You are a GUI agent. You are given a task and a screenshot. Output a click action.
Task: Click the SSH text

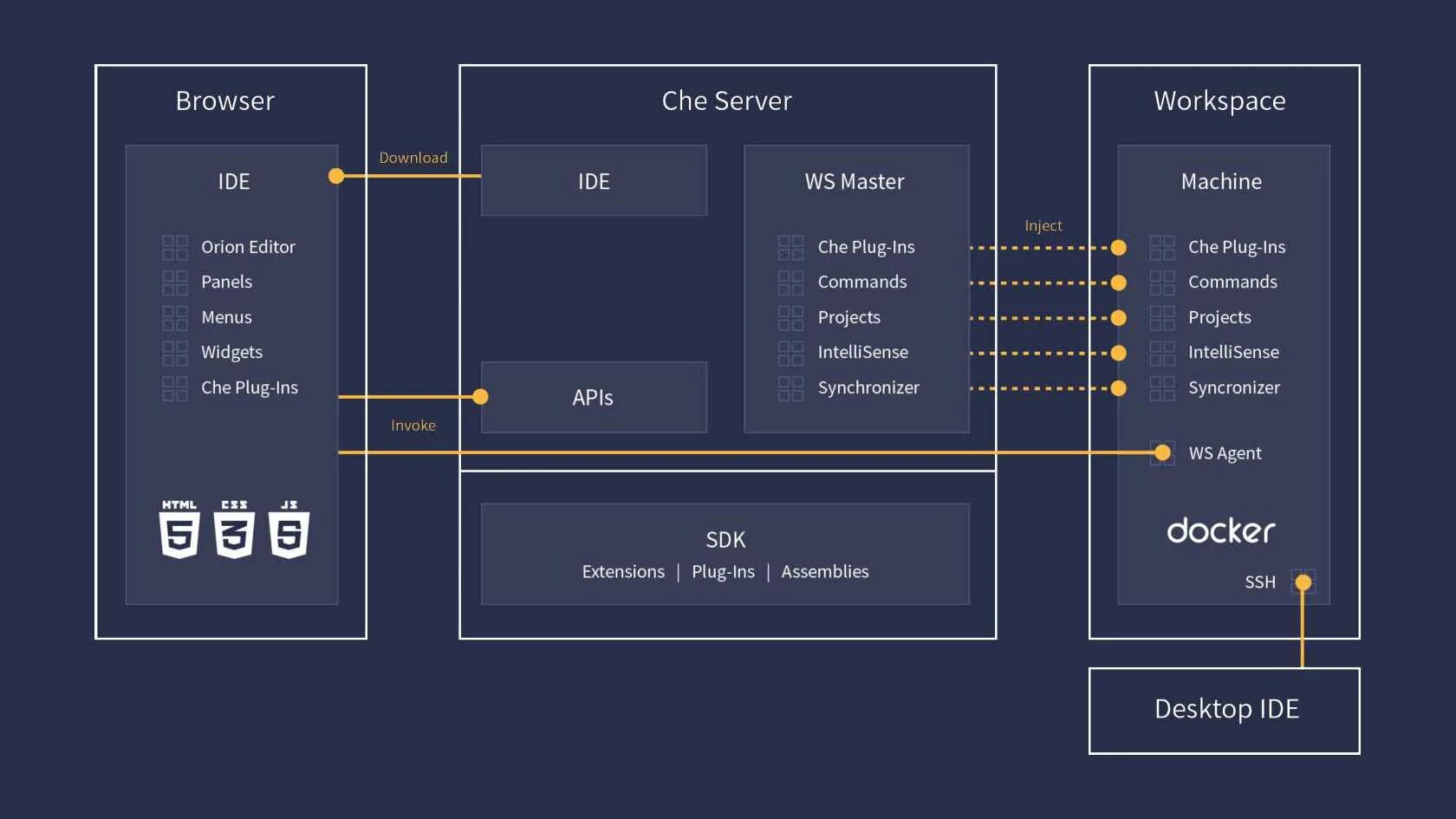(x=1260, y=582)
